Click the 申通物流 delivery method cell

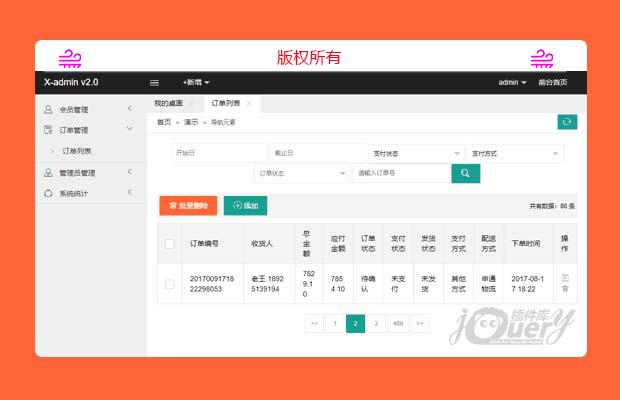[488, 284]
